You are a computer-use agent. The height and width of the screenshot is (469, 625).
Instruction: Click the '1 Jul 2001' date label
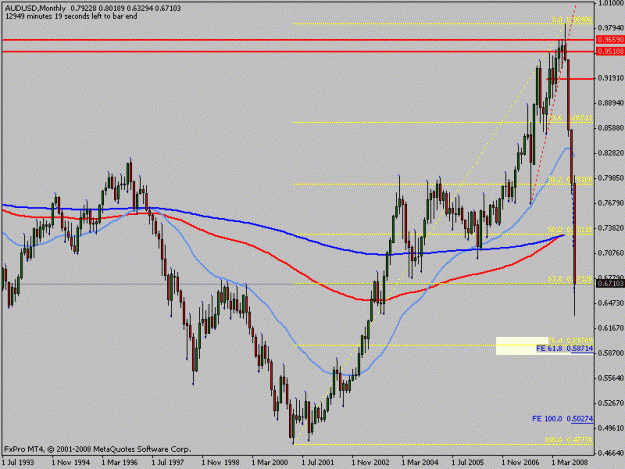point(318,463)
